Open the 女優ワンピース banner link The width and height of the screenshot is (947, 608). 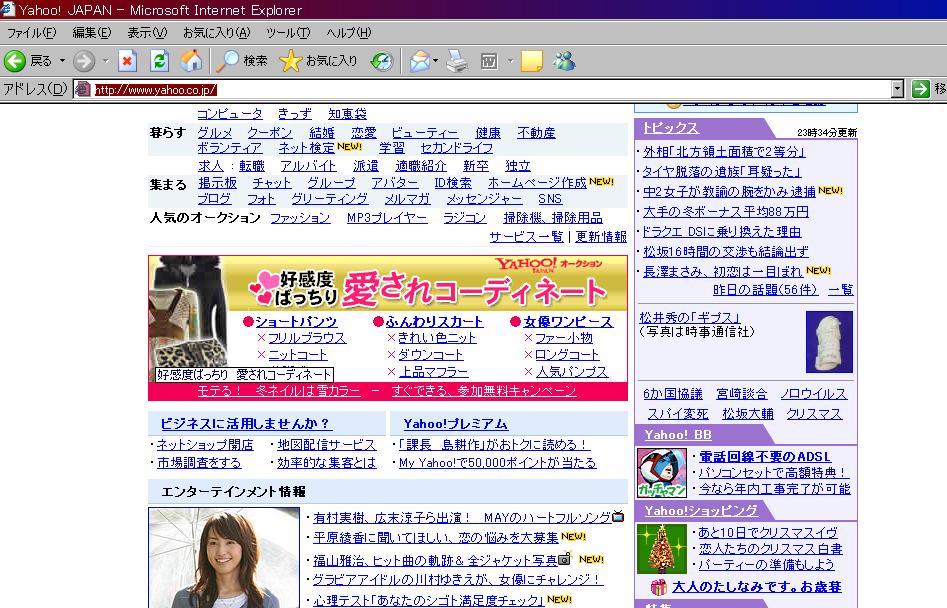[568, 322]
